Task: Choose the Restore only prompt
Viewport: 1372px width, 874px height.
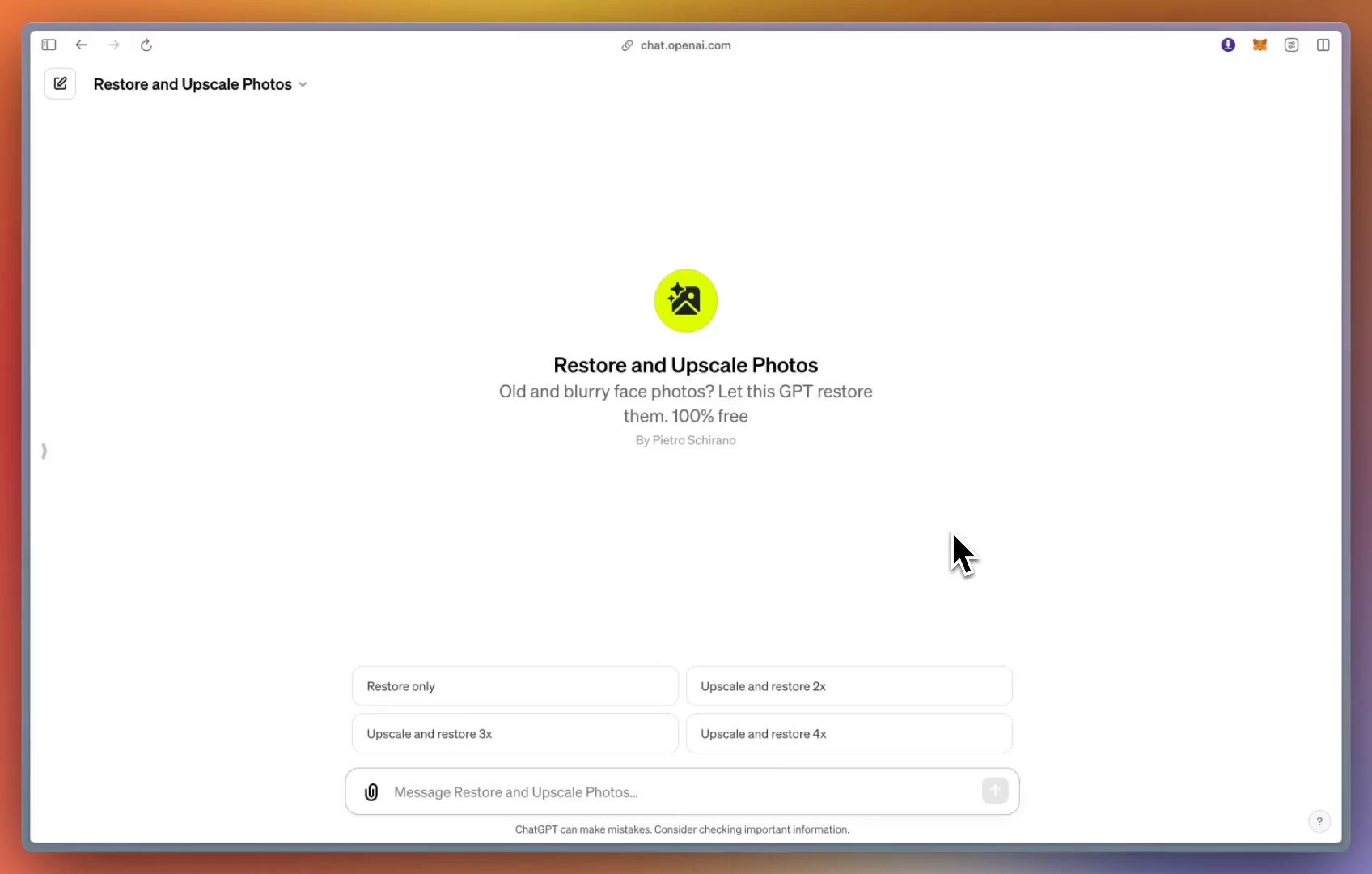Action: pyautogui.click(x=515, y=686)
